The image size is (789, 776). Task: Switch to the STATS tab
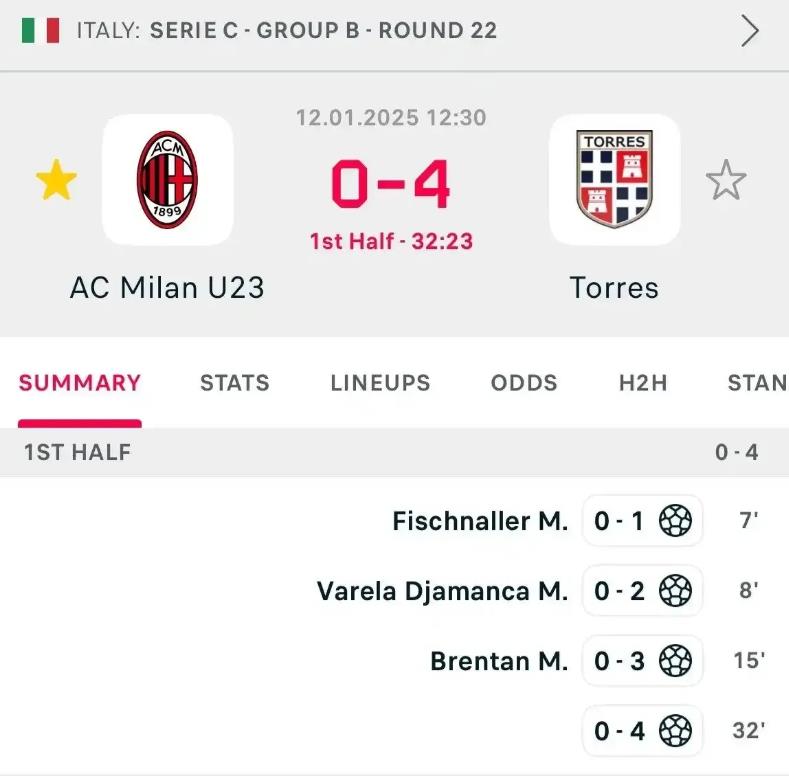235,383
